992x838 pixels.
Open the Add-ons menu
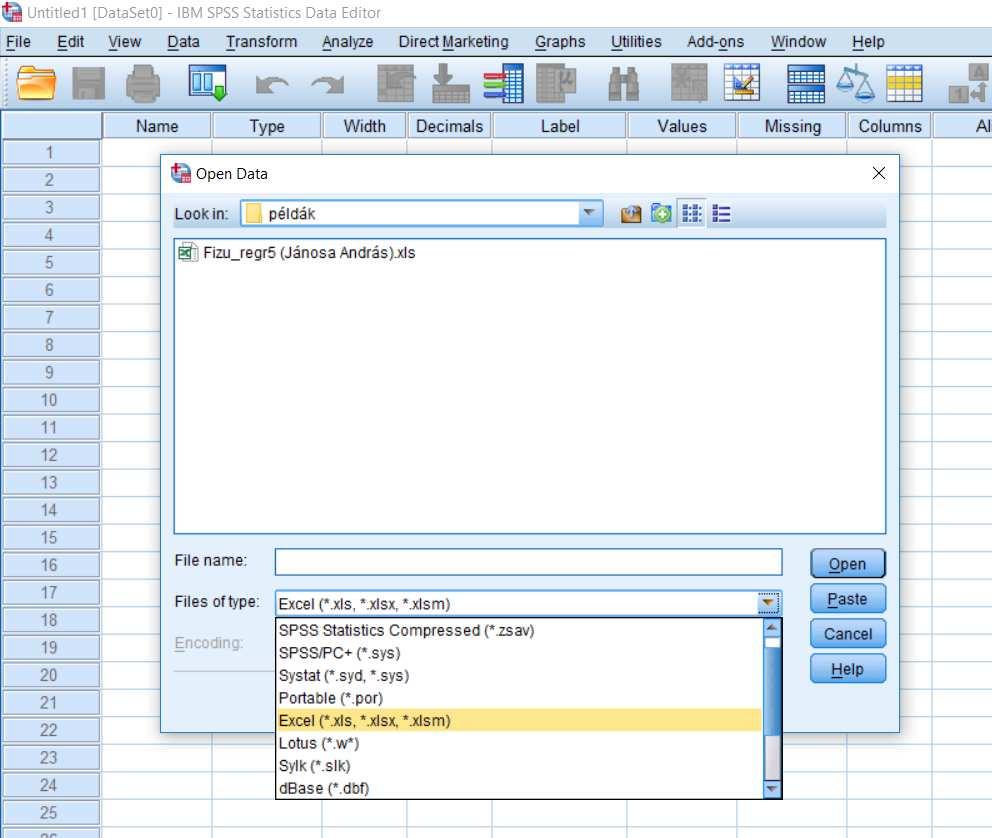tap(716, 42)
